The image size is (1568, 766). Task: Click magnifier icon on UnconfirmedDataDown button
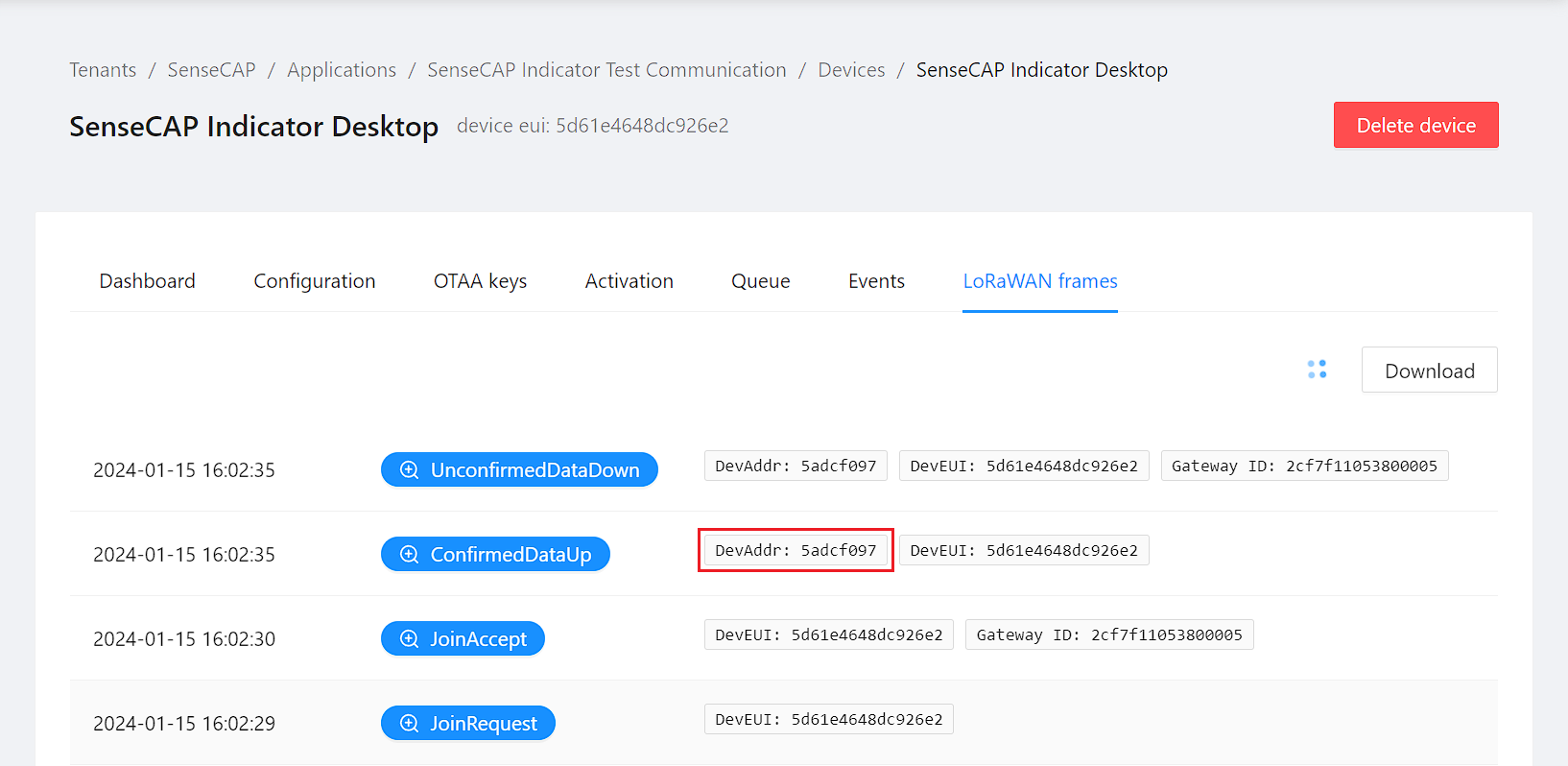click(x=409, y=470)
